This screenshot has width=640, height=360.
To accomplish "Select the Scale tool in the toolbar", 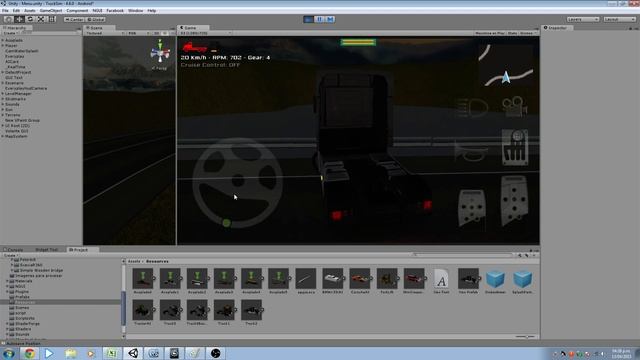I will [41, 19].
